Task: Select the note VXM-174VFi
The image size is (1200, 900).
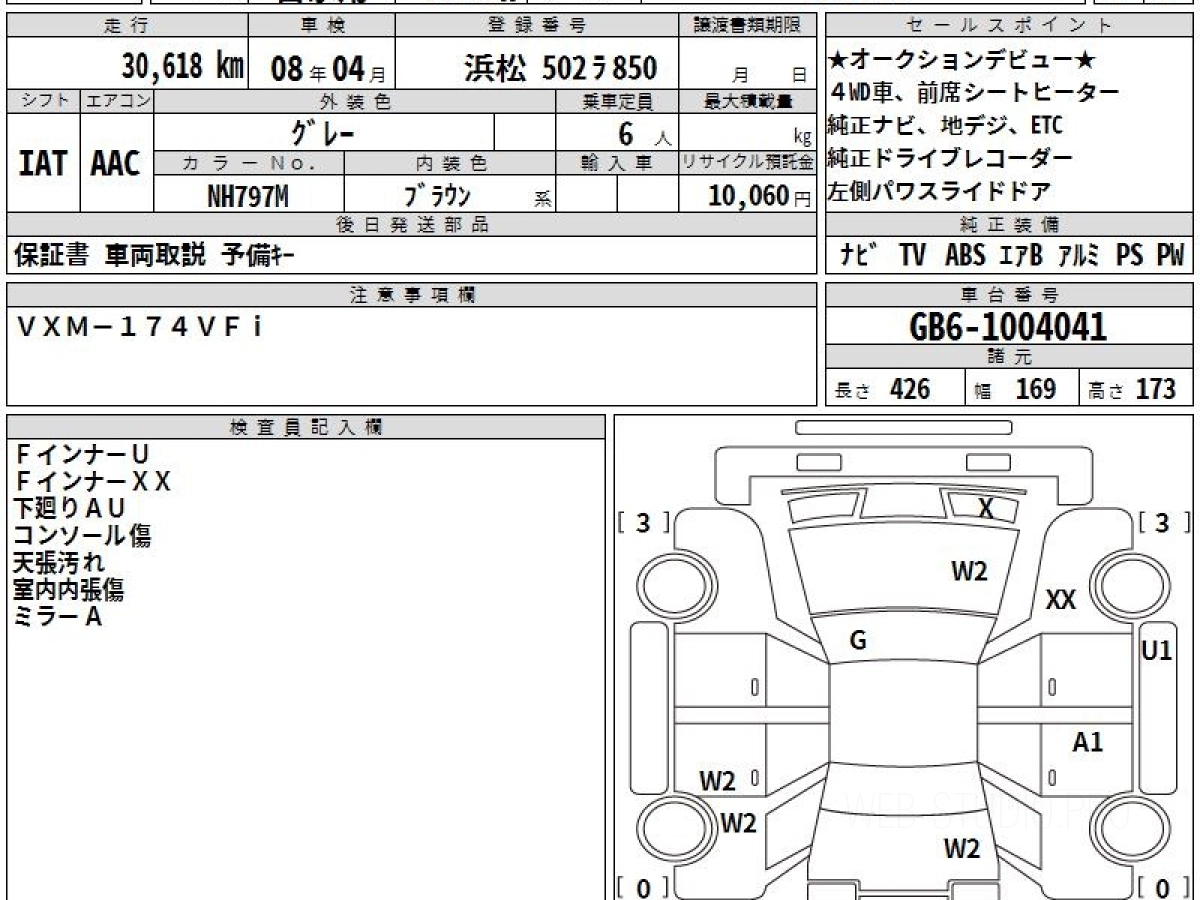Action: coord(139,326)
